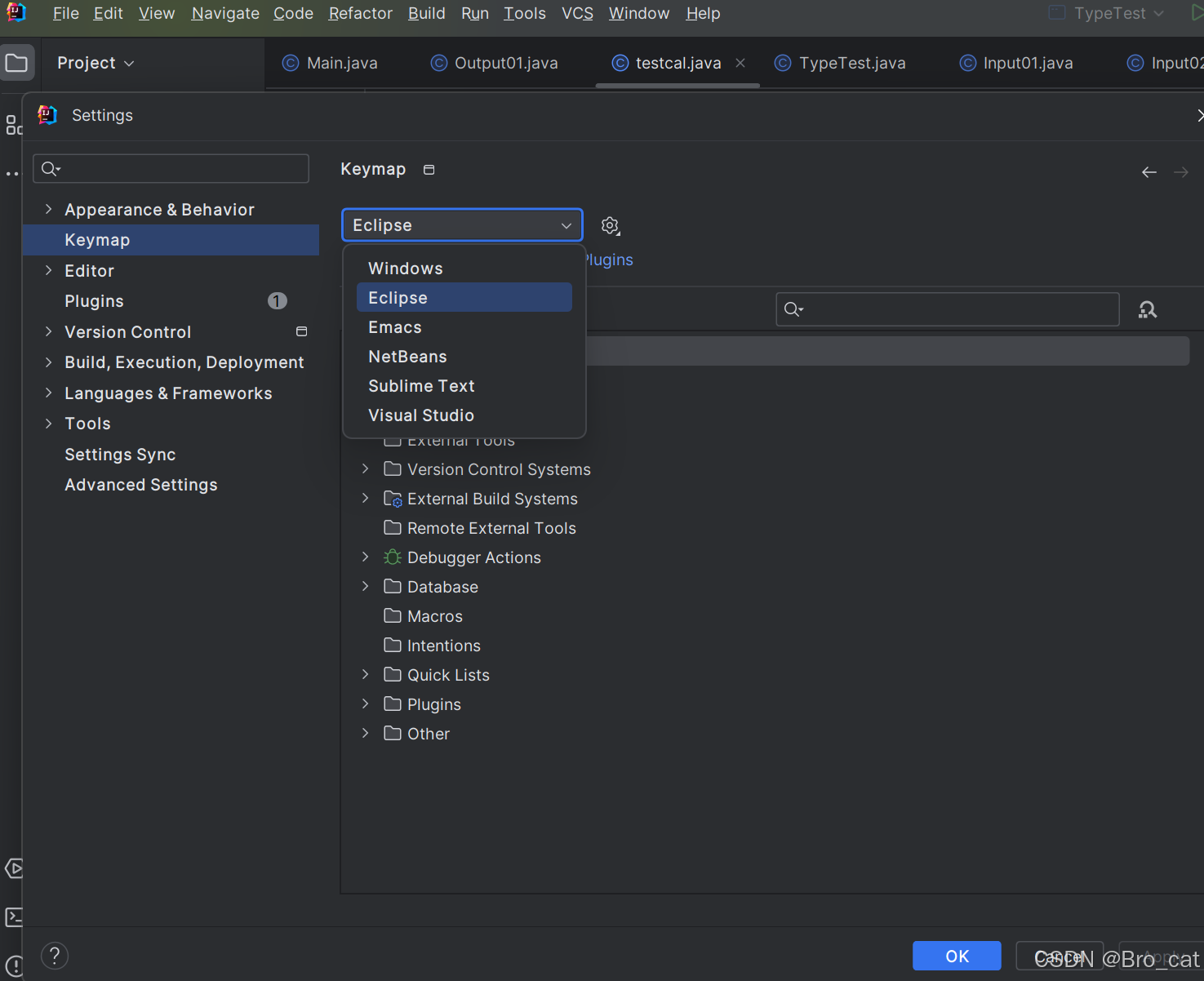Open the Structure tool window icon
The width and height of the screenshot is (1204, 981).
coord(14,125)
